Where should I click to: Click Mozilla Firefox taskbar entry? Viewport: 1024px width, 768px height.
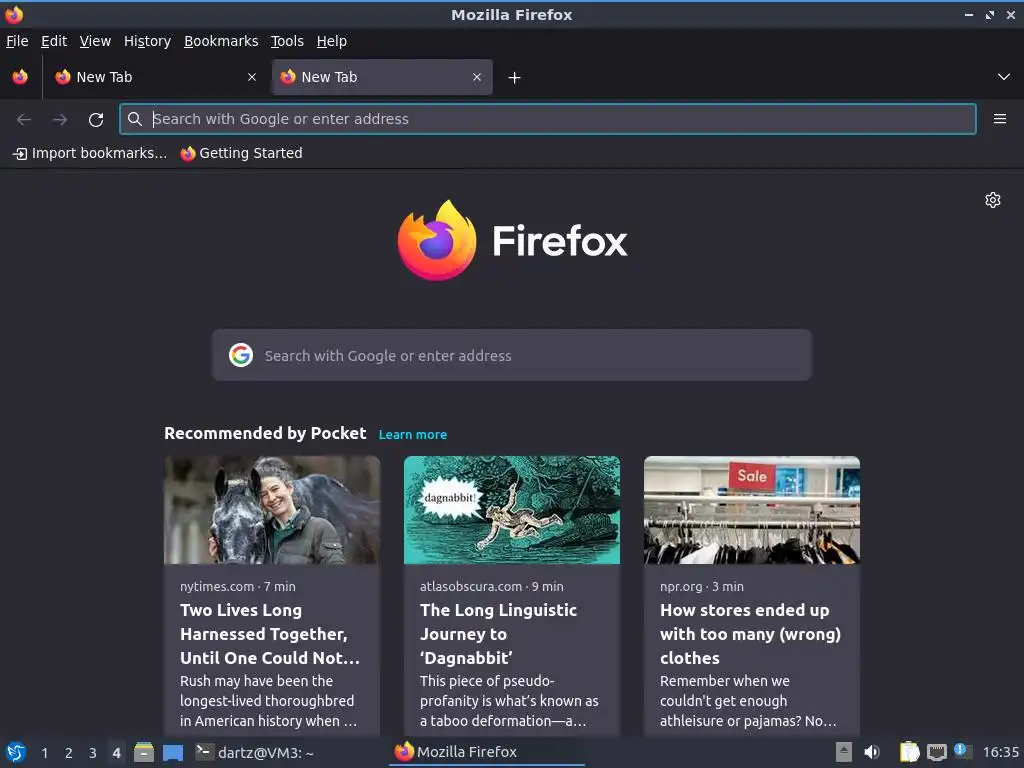tap(487, 752)
